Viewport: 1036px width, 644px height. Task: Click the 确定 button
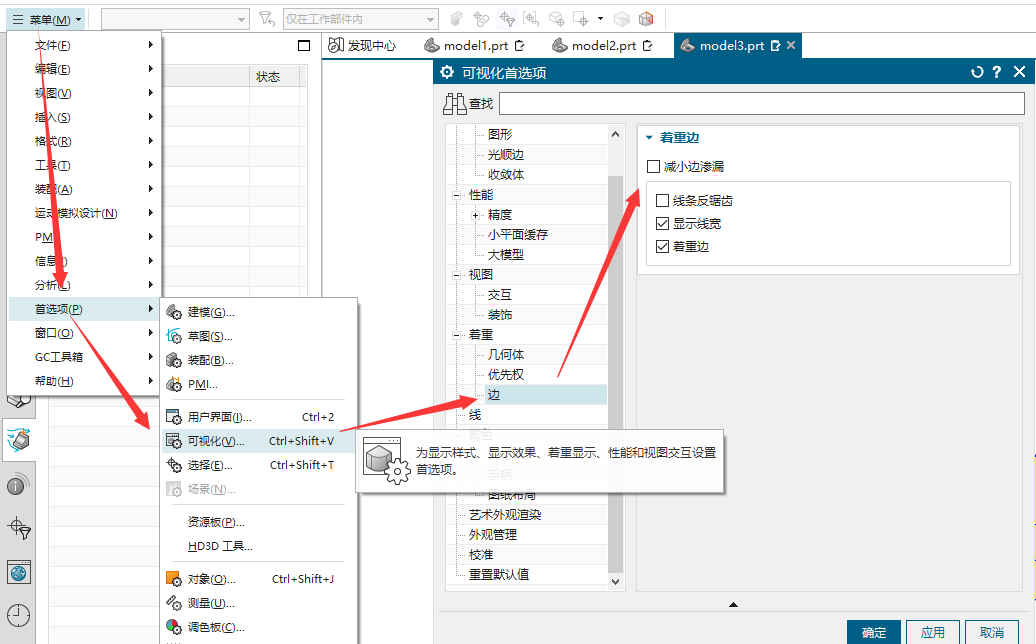[x=873, y=632]
